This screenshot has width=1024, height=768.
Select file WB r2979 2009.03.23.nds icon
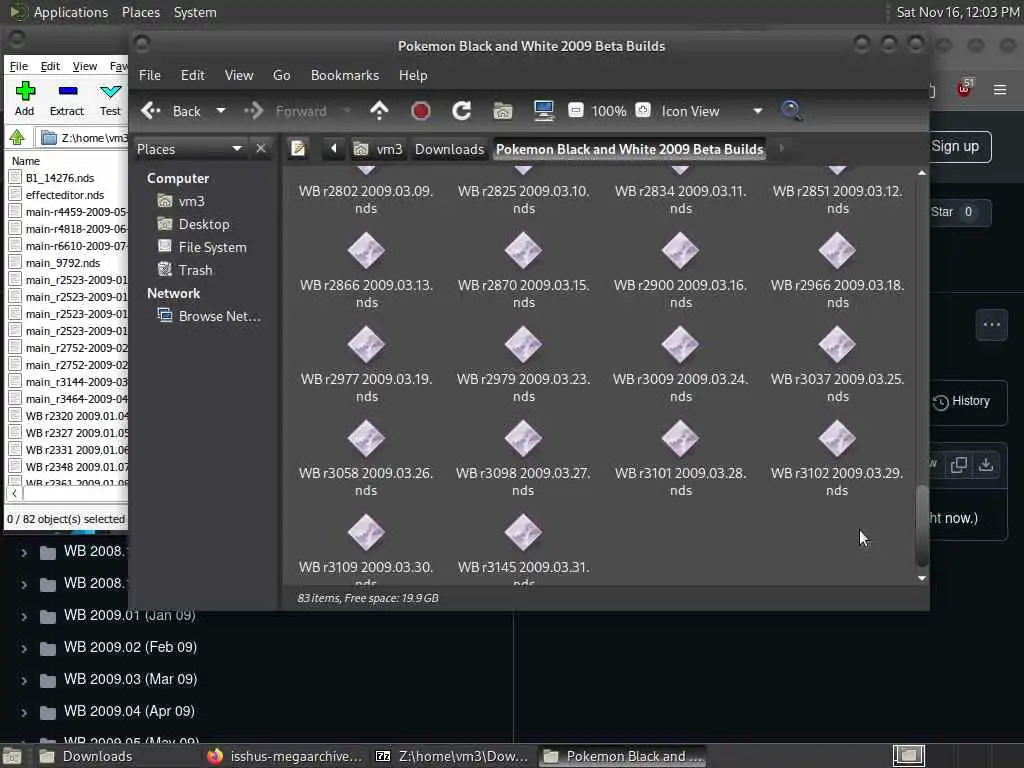click(523, 345)
